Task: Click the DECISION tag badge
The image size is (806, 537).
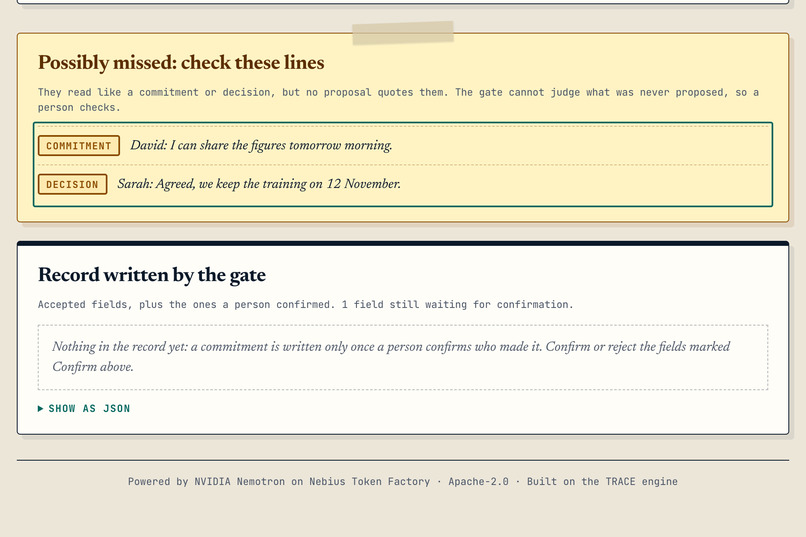Action: tap(72, 184)
